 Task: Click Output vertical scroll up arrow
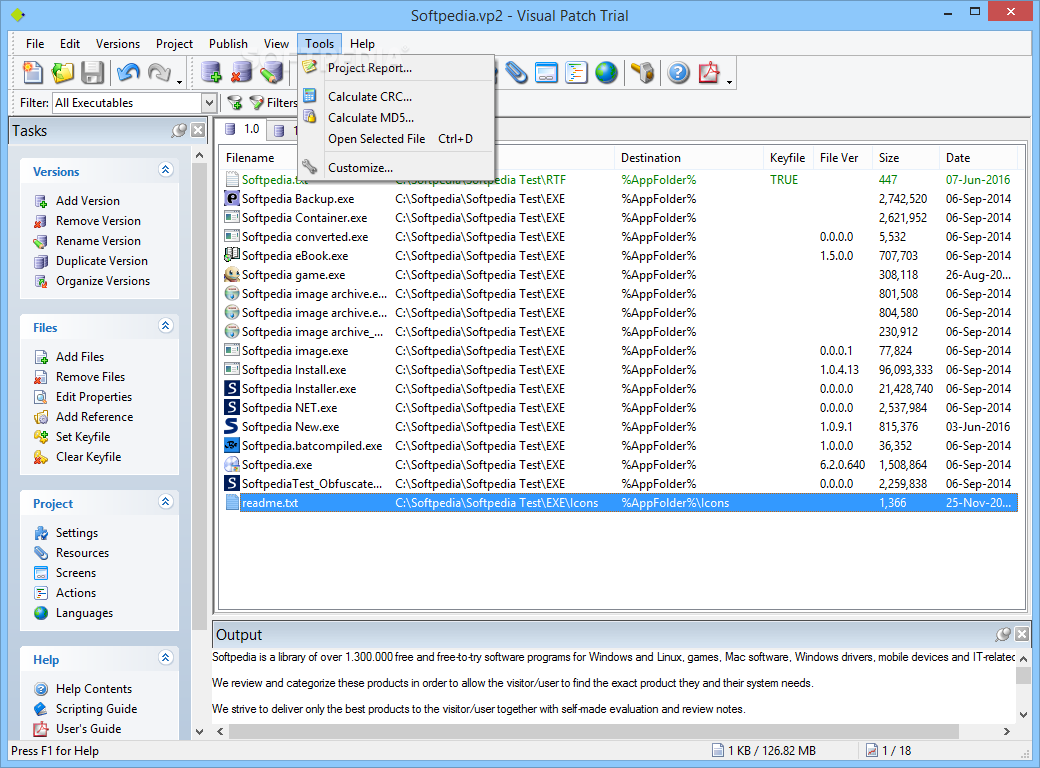1023,659
